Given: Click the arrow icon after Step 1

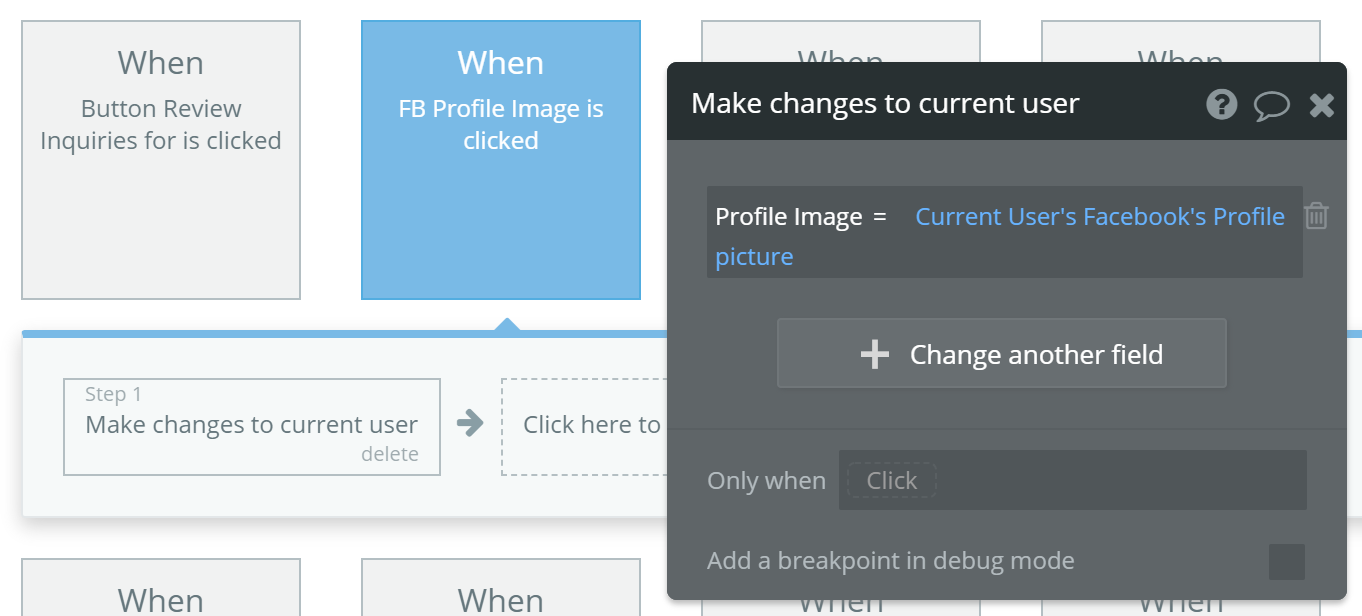Looking at the screenshot, I should pos(470,424).
